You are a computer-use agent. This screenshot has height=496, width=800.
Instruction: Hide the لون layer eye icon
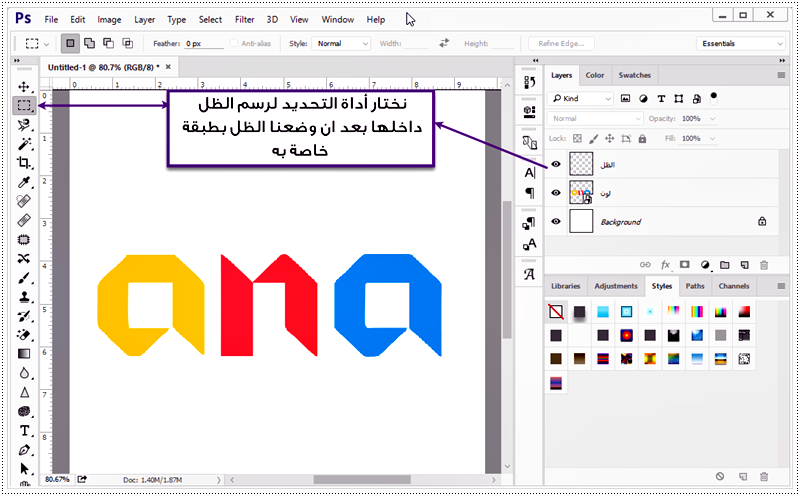556,193
